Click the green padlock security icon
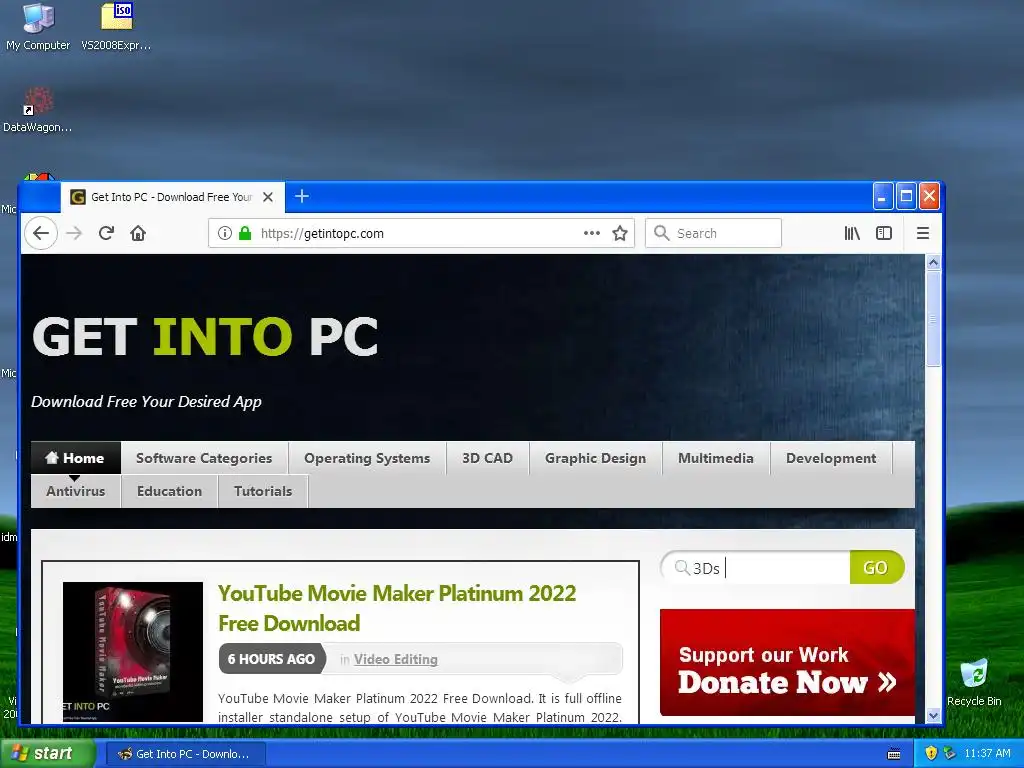The width and height of the screenshot is (1024, 768). (x=245, y=233)
